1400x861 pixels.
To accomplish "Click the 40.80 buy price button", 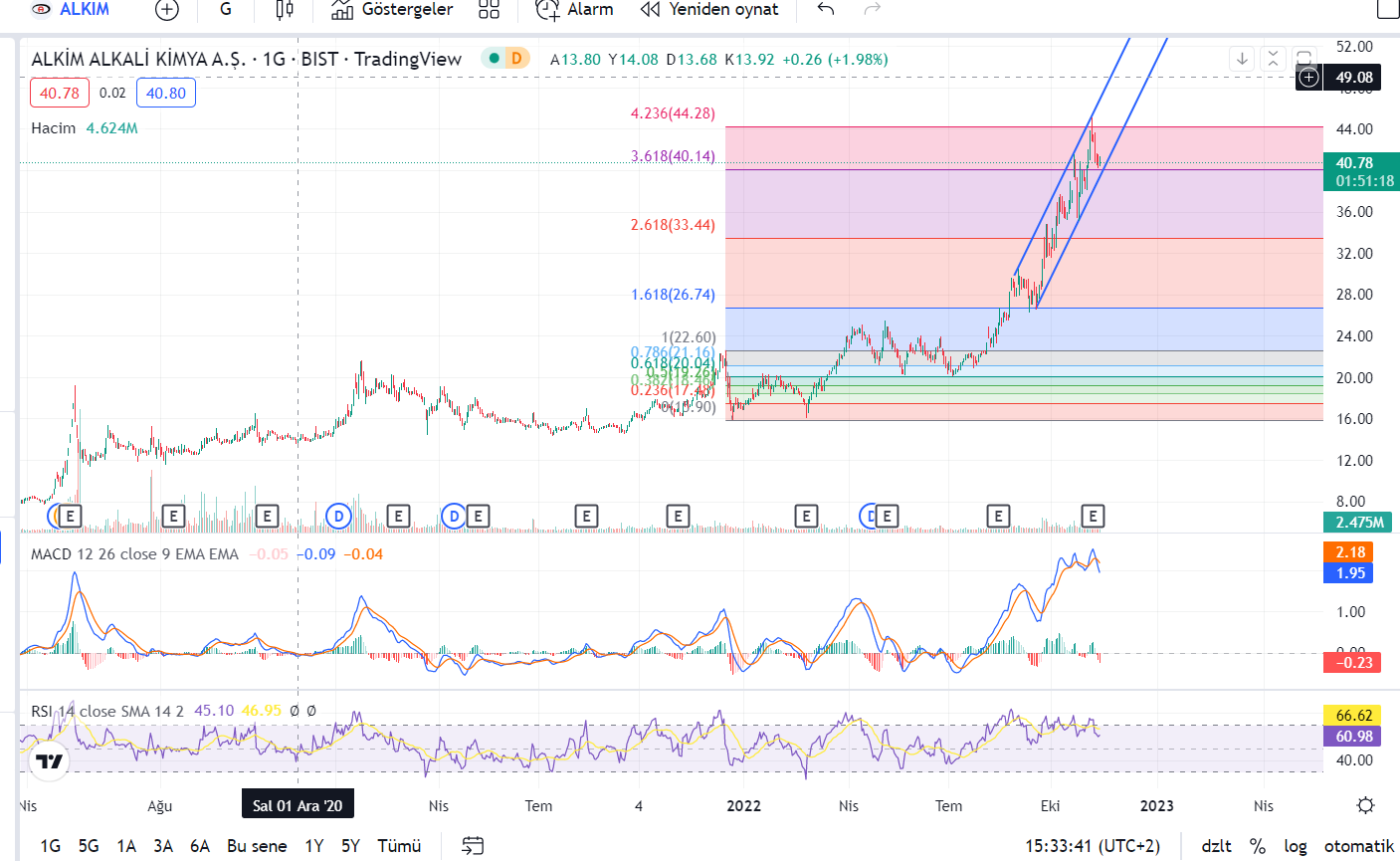I will point(166,93).
